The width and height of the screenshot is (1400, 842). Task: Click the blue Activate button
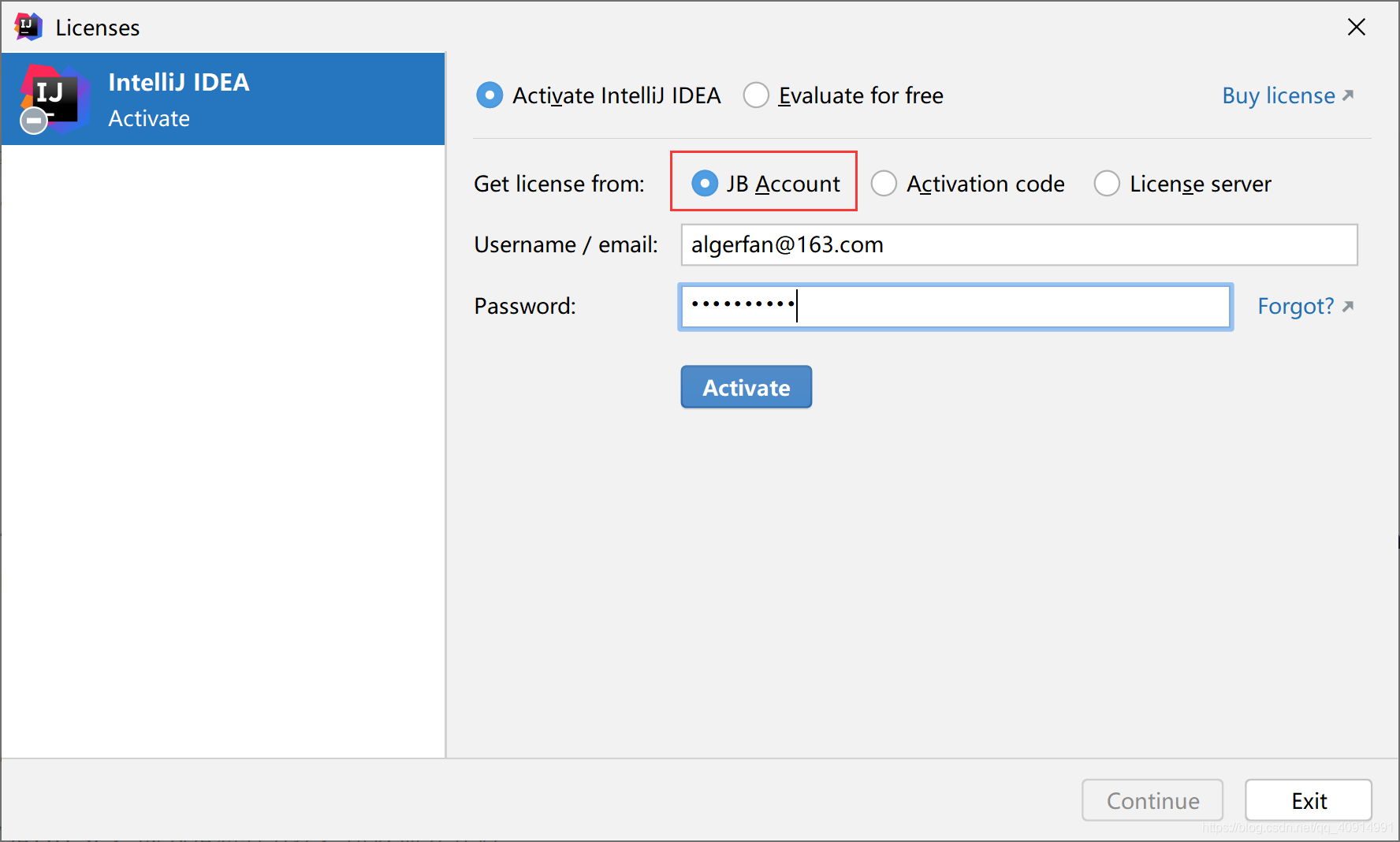pyautogui.click(x=747, y=387)
